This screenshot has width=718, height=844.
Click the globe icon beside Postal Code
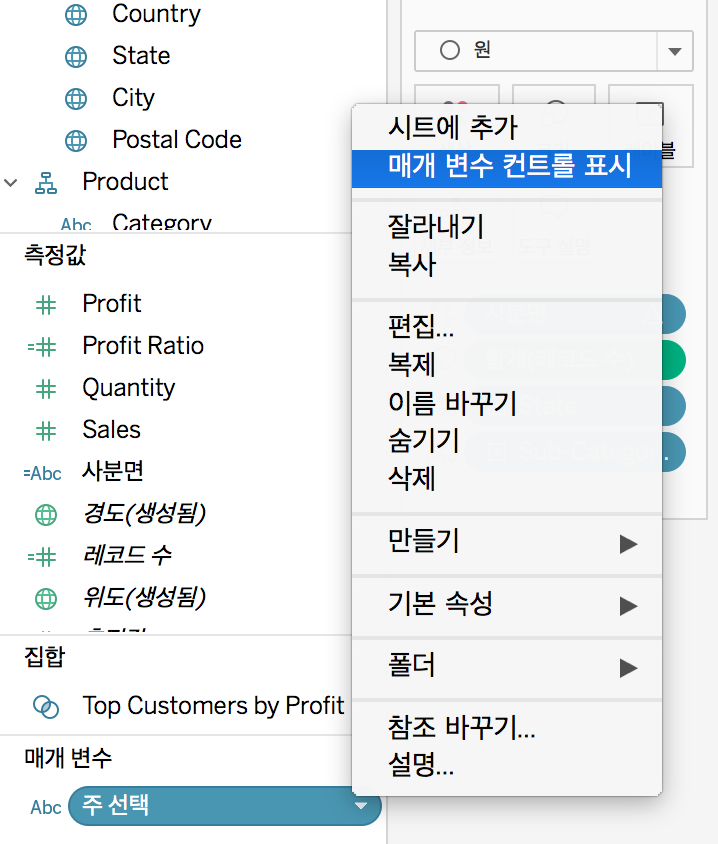(x=76, y=140)
